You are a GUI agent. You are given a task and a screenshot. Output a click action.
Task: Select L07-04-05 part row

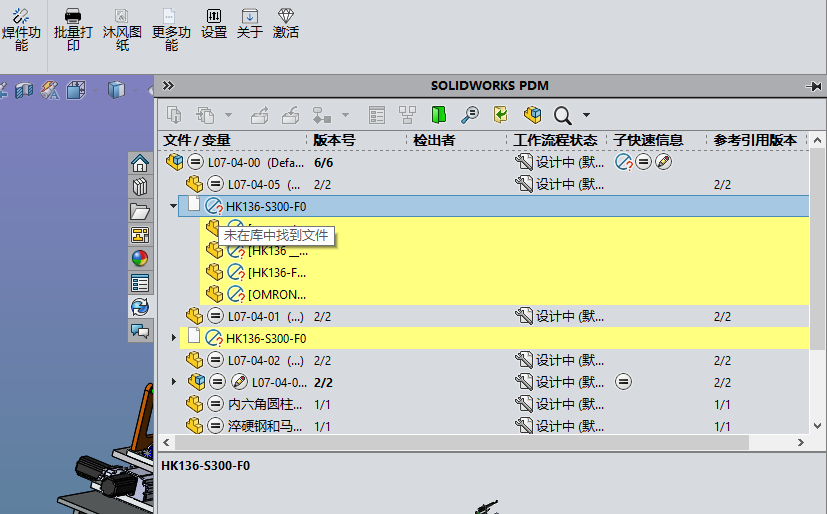pyautogui.click(x=483, y=185)
